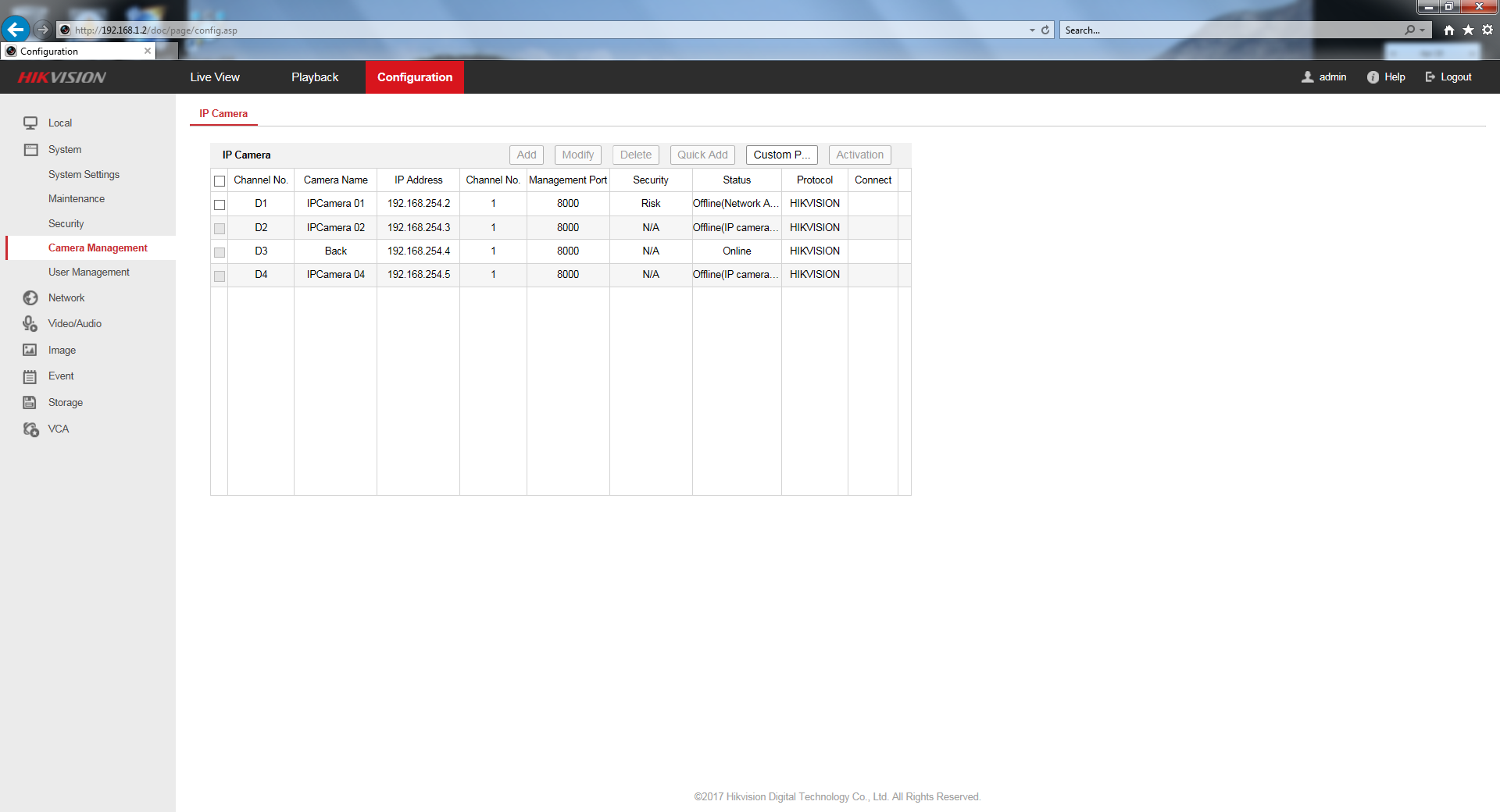
Task: Click the Video/Audio microphone icon
Action: click(x=30, y=324)
